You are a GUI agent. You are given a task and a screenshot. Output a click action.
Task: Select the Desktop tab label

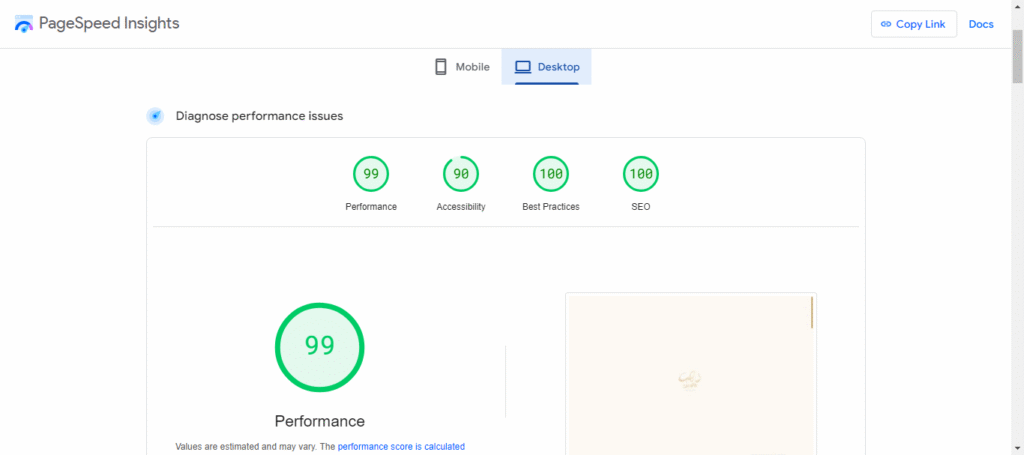tap(558, 67)
